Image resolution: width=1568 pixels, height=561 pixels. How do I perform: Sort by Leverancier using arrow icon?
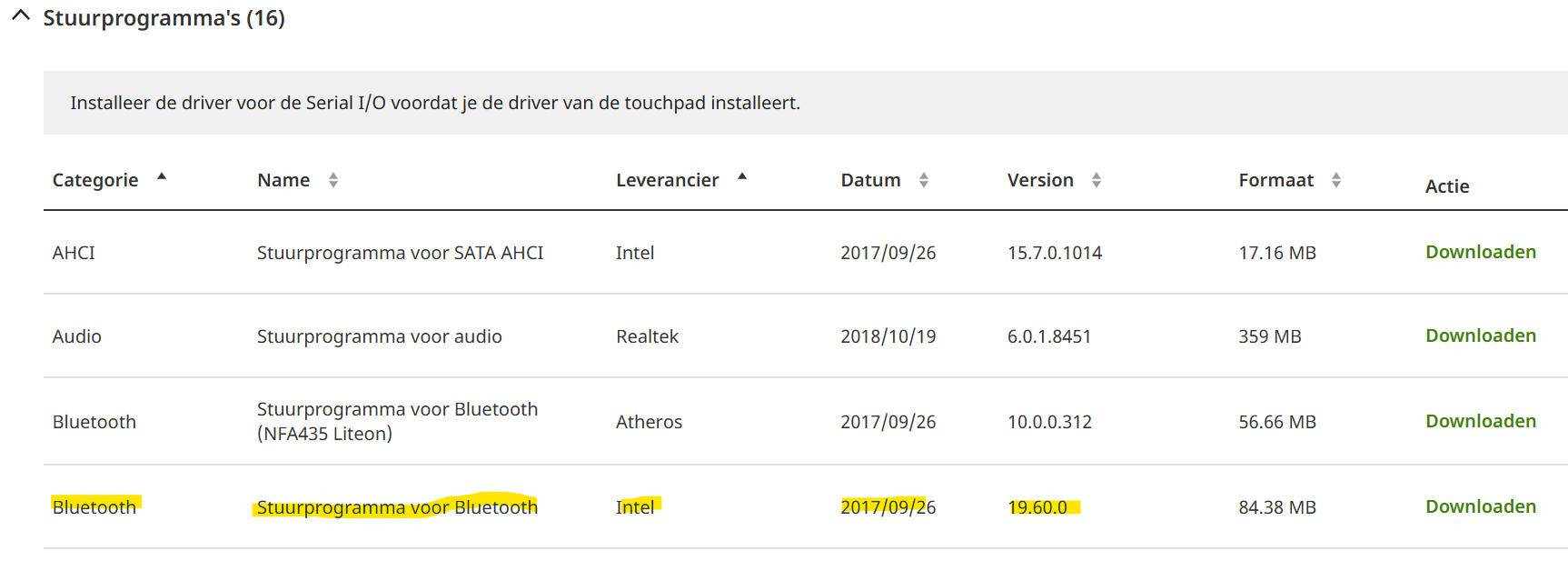[742, 177]
